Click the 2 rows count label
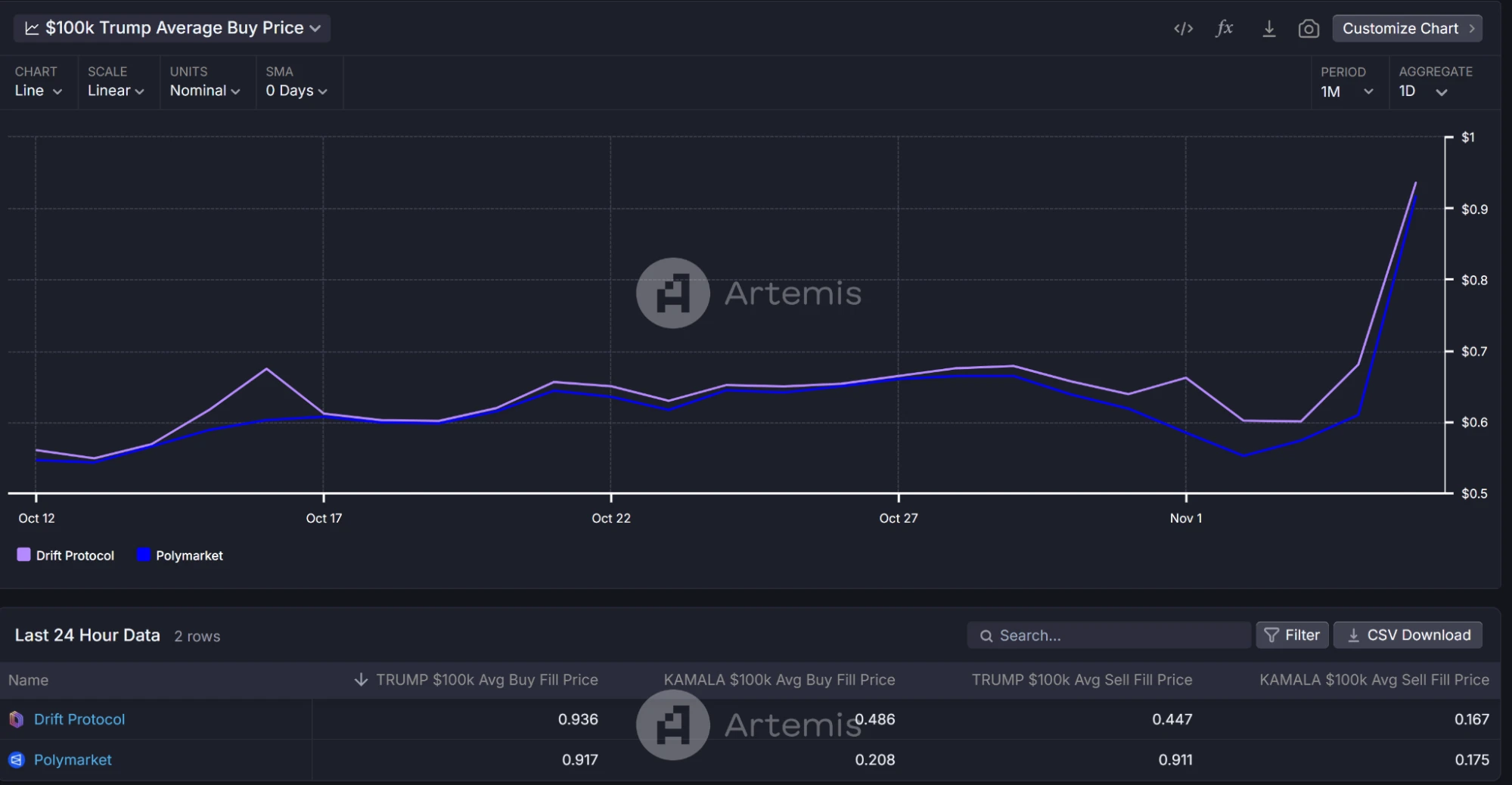Image resolution: width=1512 pixels, height=785 pixels. point(197,637)
